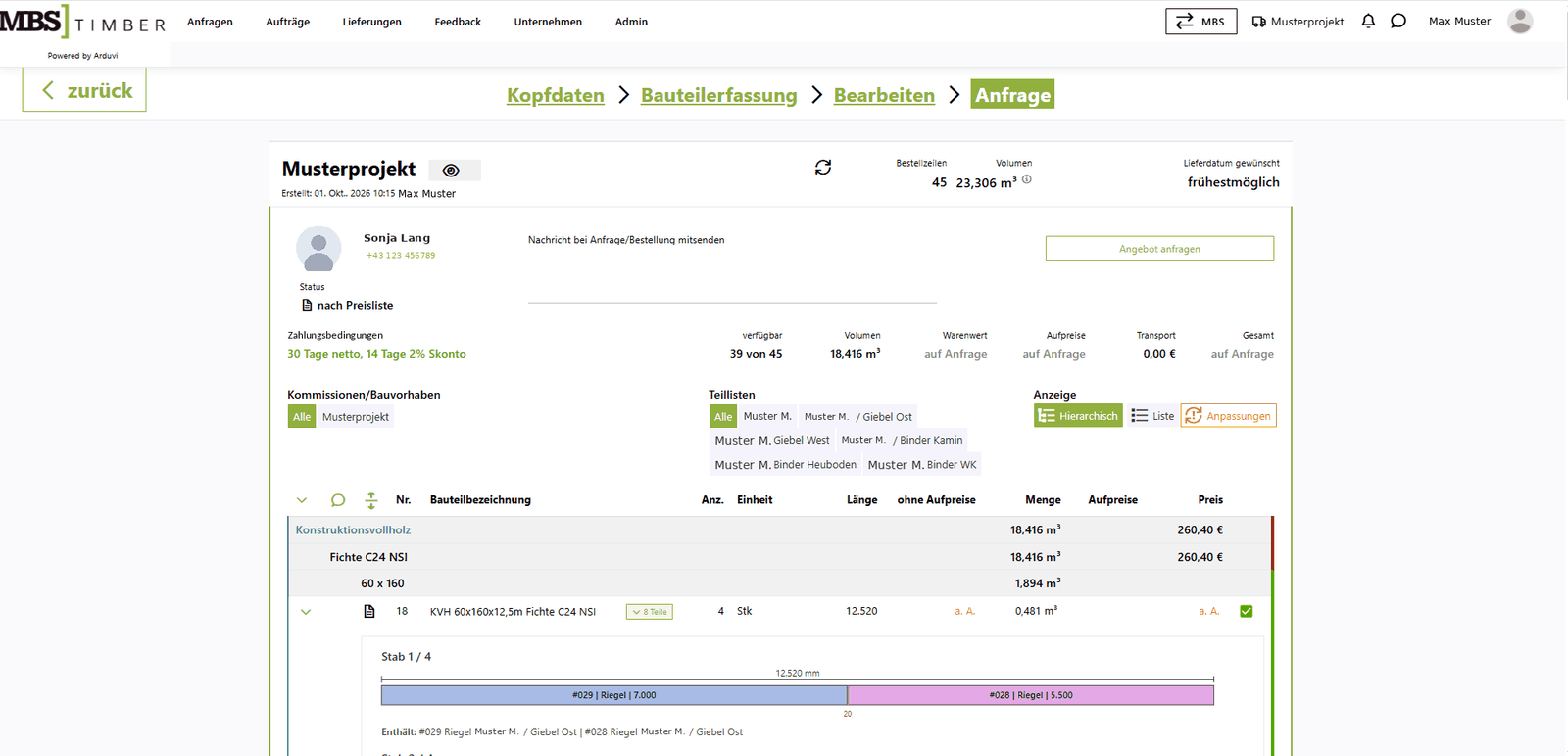Go to the Kopfdaten step
The image size is (1568, 756).
tap(556, 95)
